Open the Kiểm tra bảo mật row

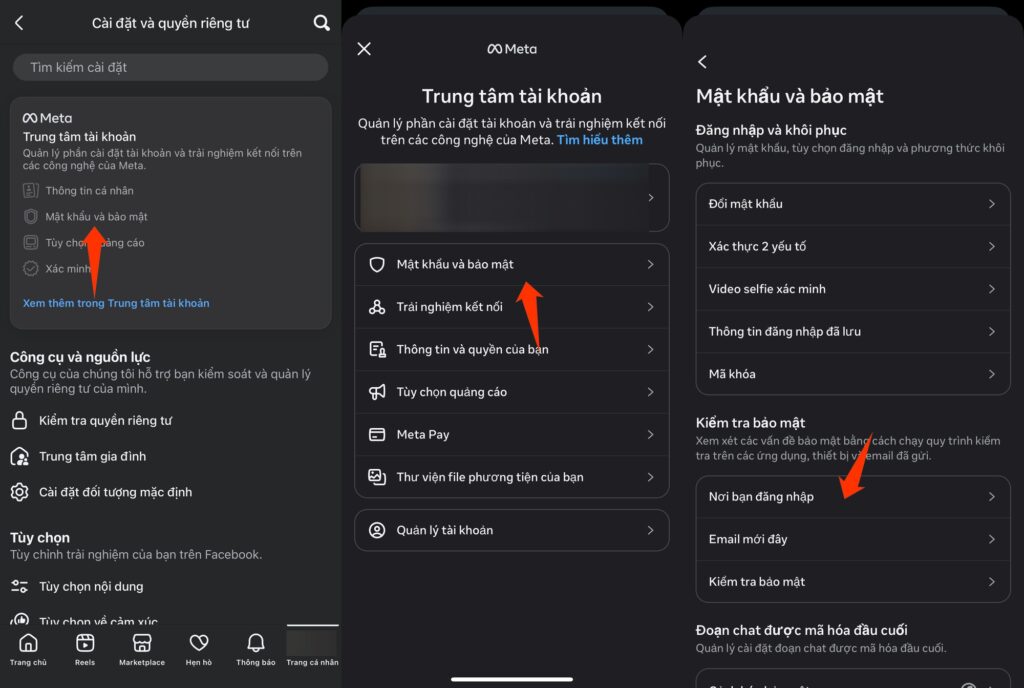click(853, 582)
